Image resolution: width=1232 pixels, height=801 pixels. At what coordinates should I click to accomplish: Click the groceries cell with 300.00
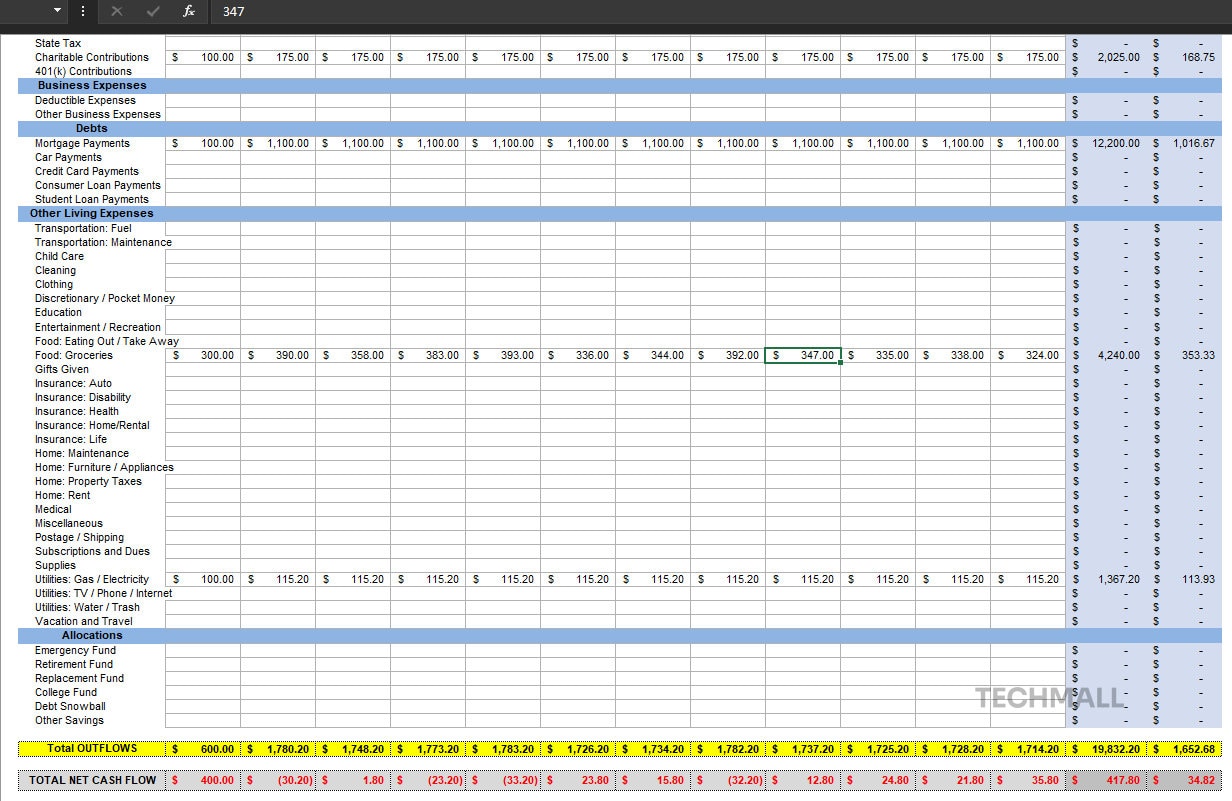pos(203,355)
